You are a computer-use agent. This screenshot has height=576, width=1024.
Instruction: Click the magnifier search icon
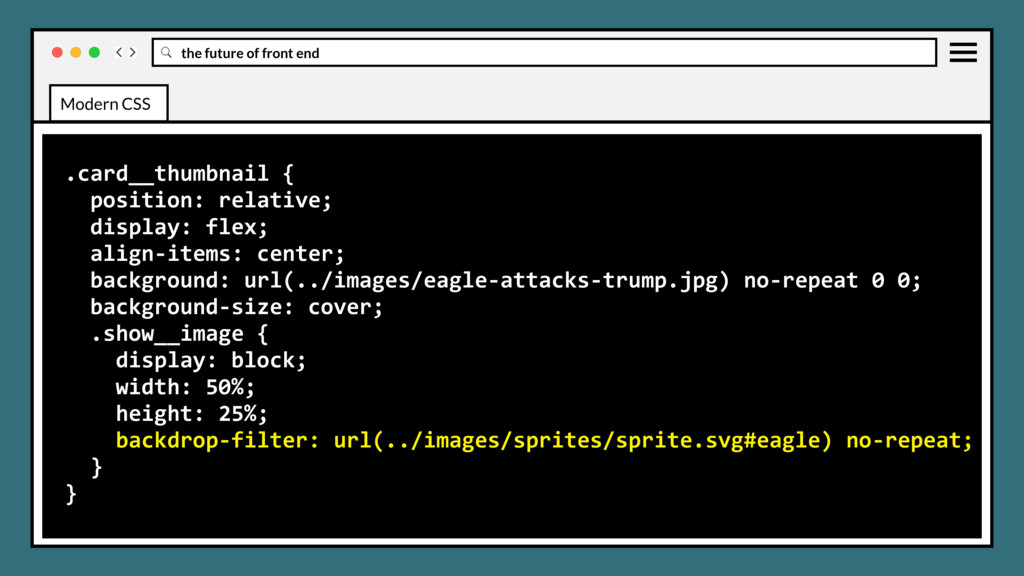pyautogui.click(x=167, y=53)
